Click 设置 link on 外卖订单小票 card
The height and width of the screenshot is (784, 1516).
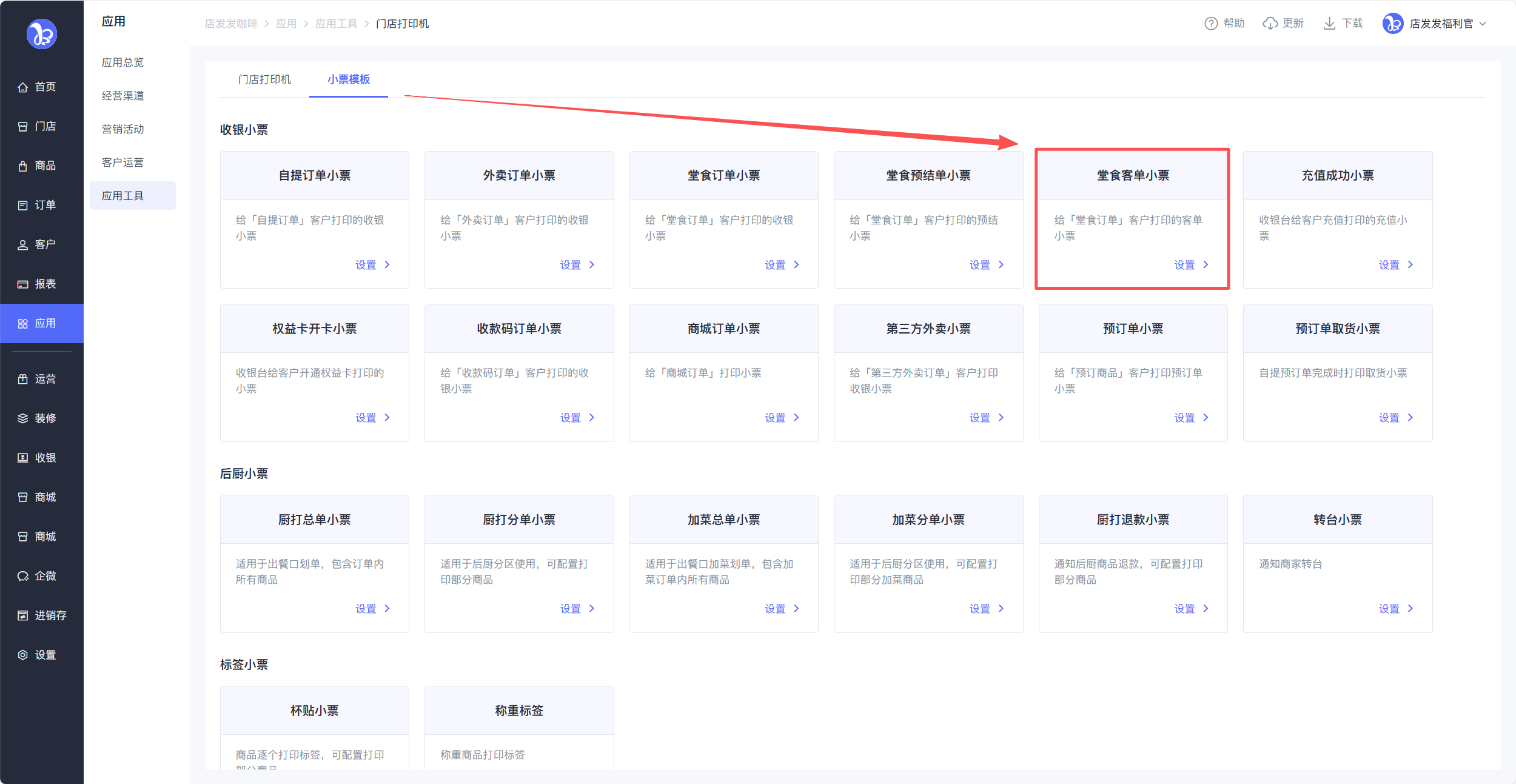[x=570, y=265]
